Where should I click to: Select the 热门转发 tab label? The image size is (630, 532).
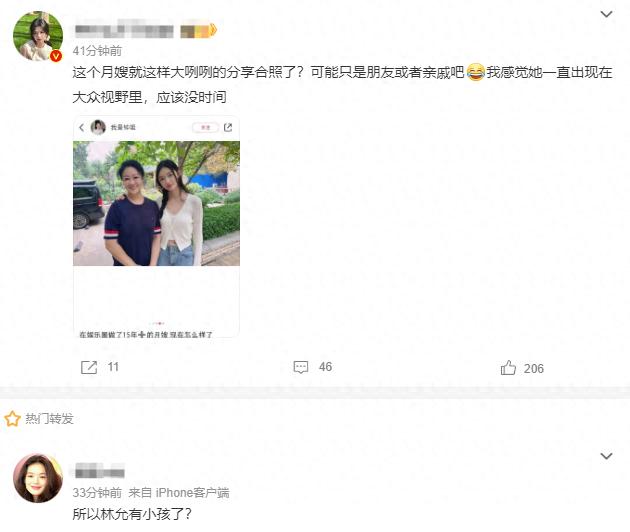pyautogui.click(x=49, y=419)
